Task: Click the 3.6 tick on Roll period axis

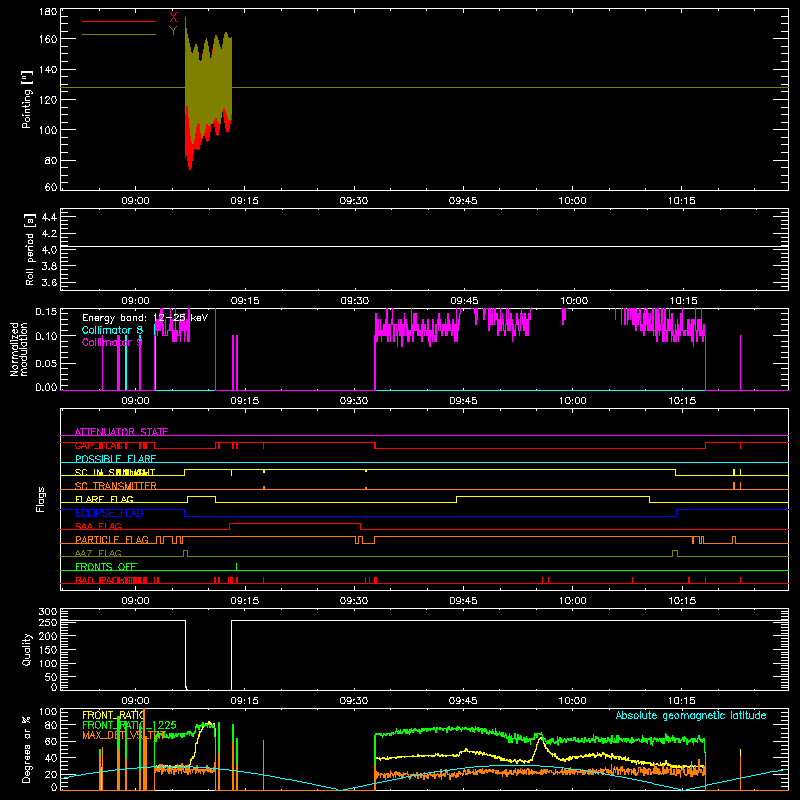Action: point(49,282)
